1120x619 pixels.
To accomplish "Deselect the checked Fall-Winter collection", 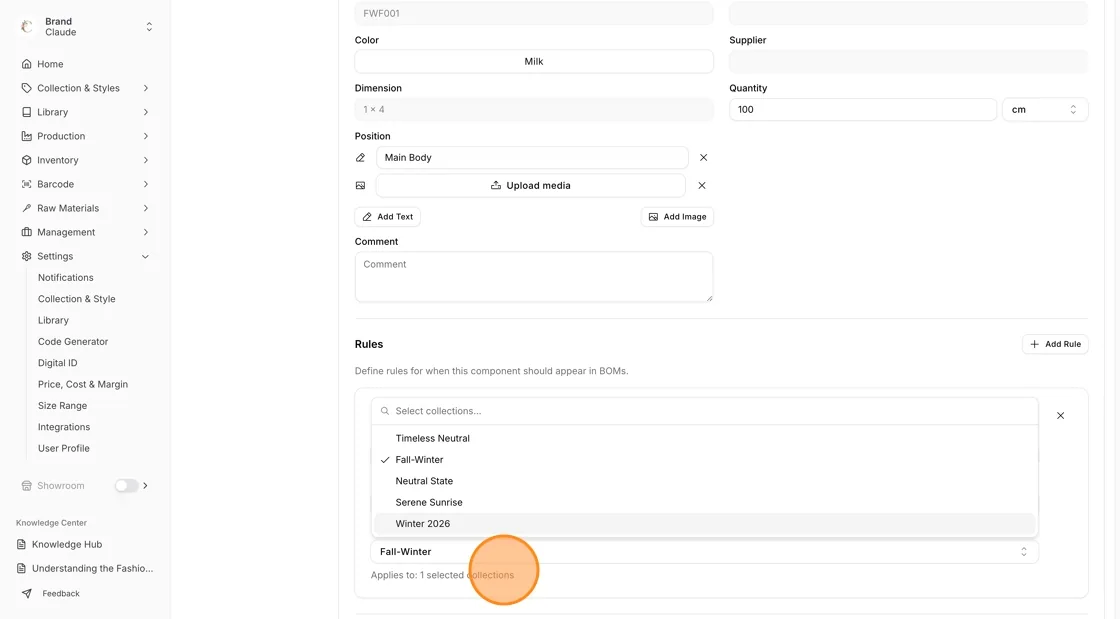I will click(704, 460).
